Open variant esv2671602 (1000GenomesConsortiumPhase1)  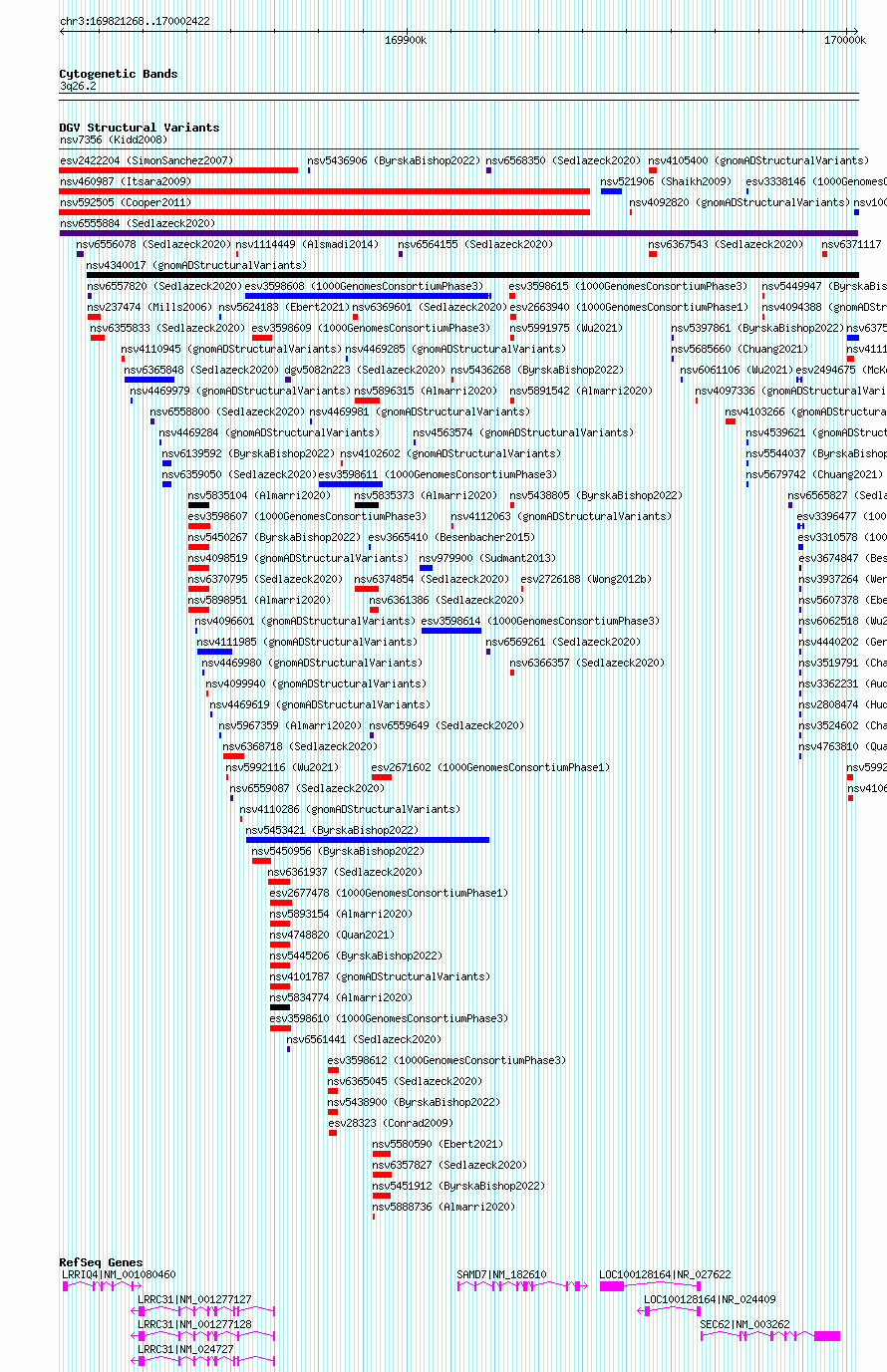(490, 767)
